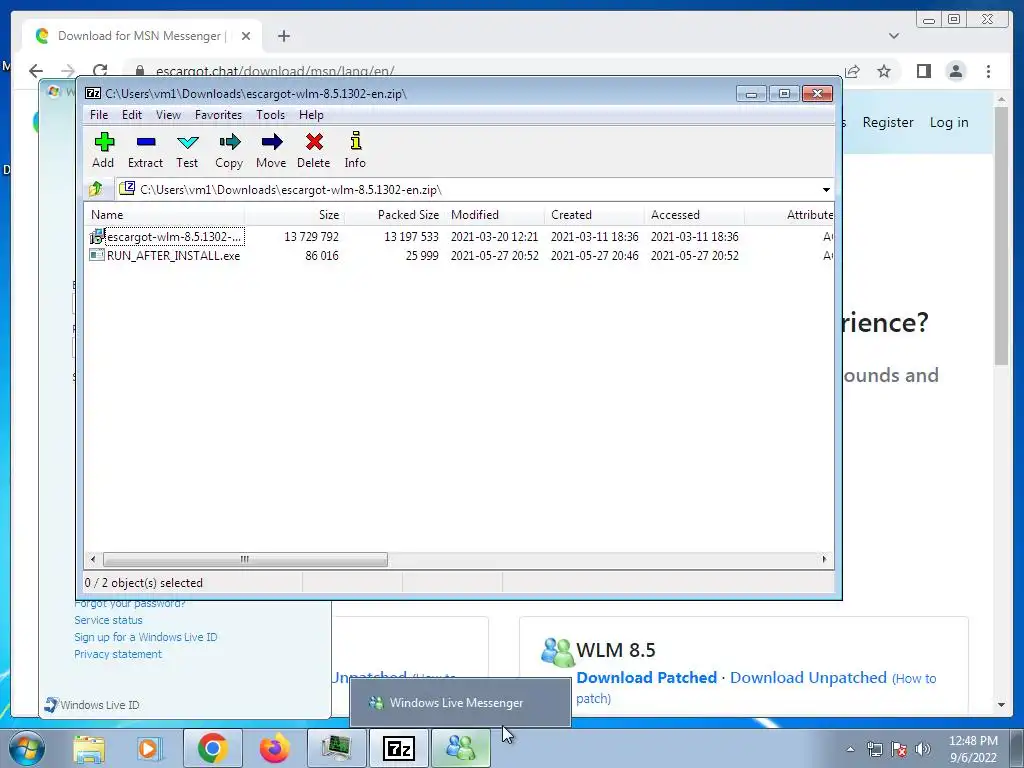Open the Favorites menu in 7-Zip

pos(218,115)
